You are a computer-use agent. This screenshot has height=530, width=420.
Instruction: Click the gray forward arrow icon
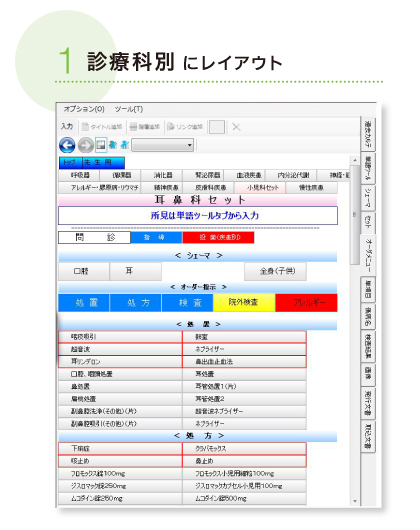(86, 145)
